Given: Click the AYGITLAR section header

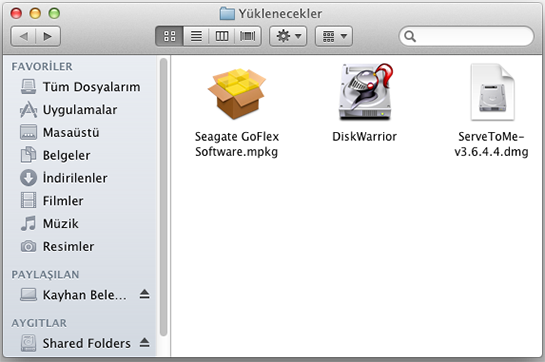Looking at the screenshot, I should click(x=39, y=323).
